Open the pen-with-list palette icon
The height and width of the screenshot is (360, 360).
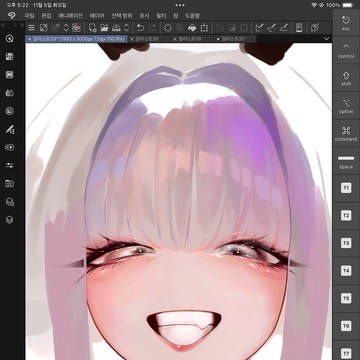[10, 129]
